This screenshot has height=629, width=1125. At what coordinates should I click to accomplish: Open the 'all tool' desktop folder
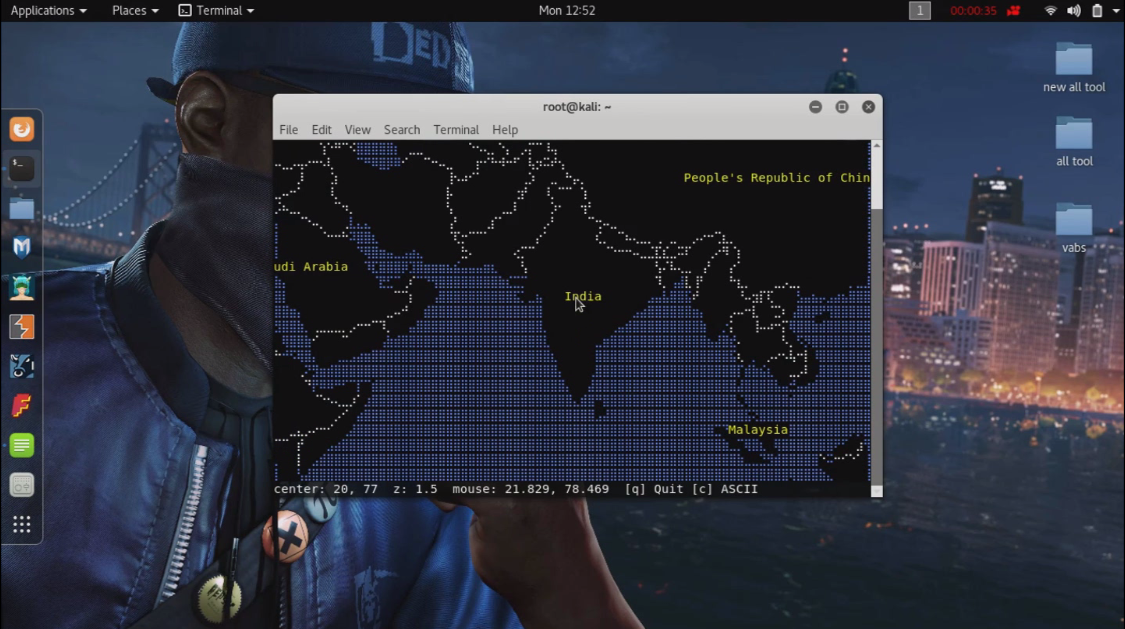click(x=1073, y=141)
